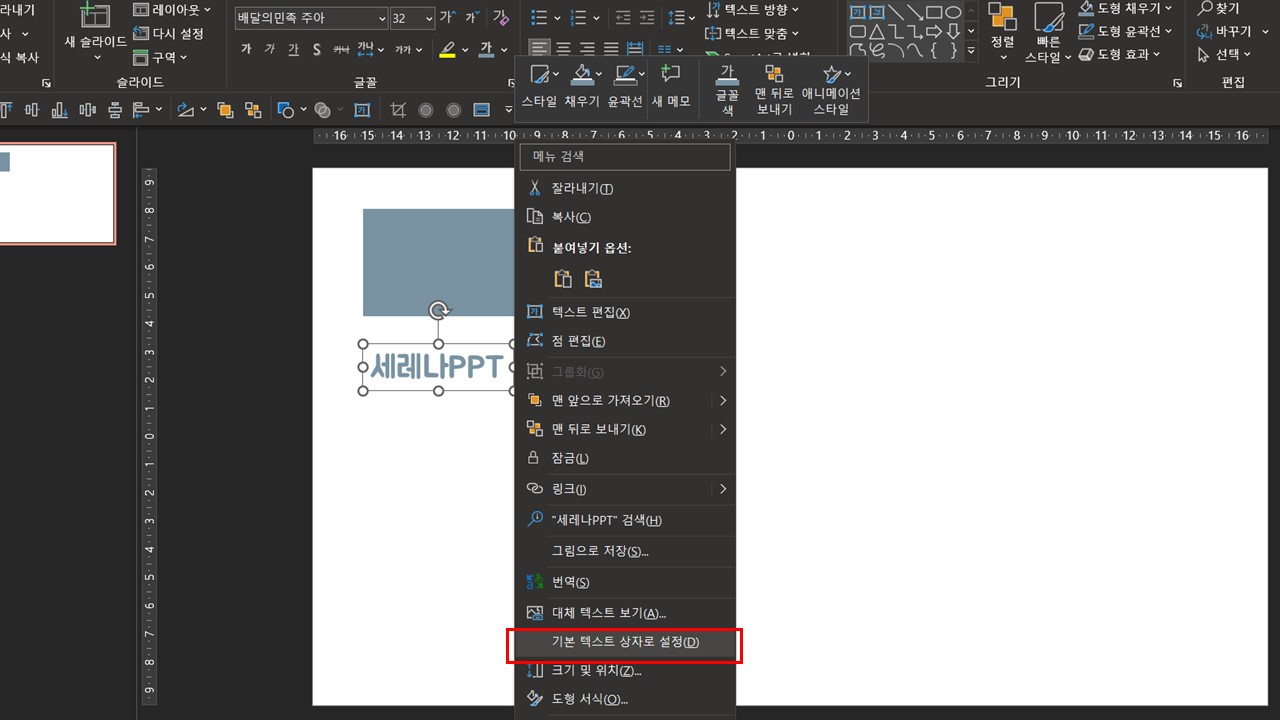Click the text shadow S icon
This screenshot has height=720, width=1280.
coord(317,49)
